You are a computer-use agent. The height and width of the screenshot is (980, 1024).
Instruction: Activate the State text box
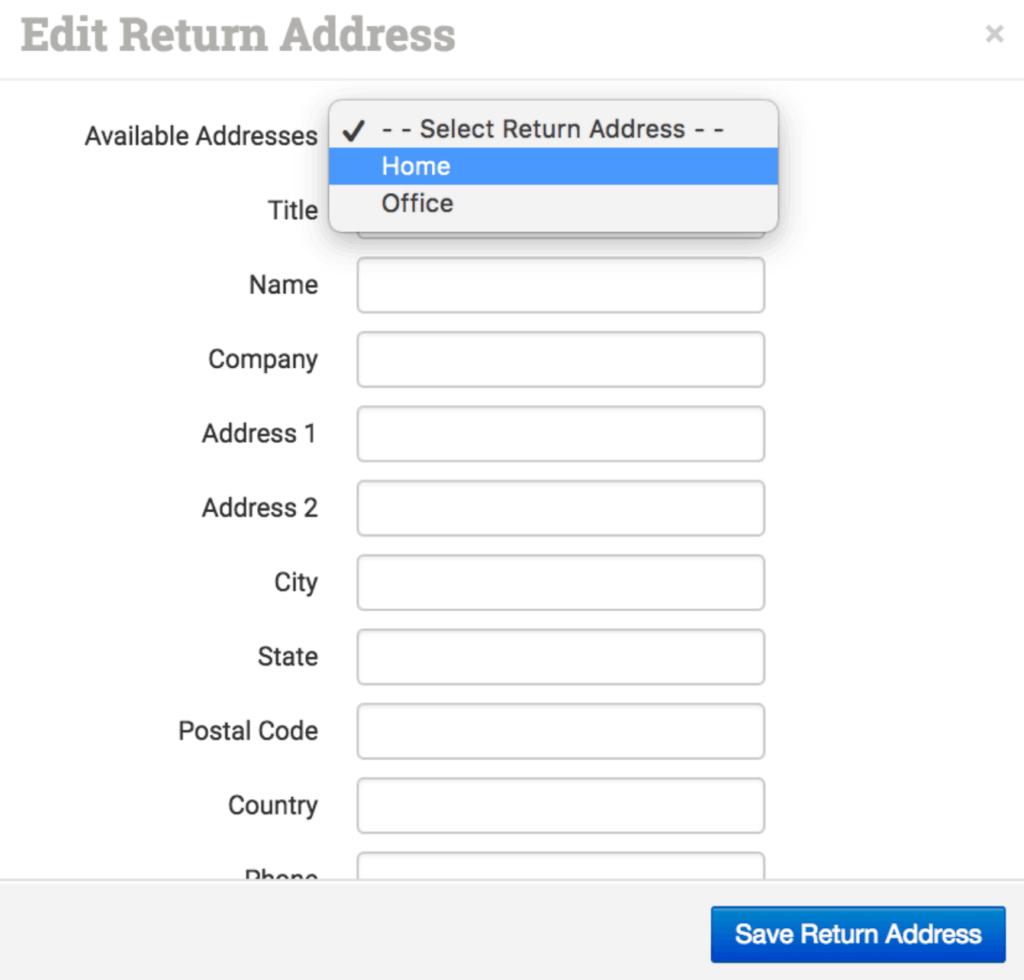[x=560, y=657]
